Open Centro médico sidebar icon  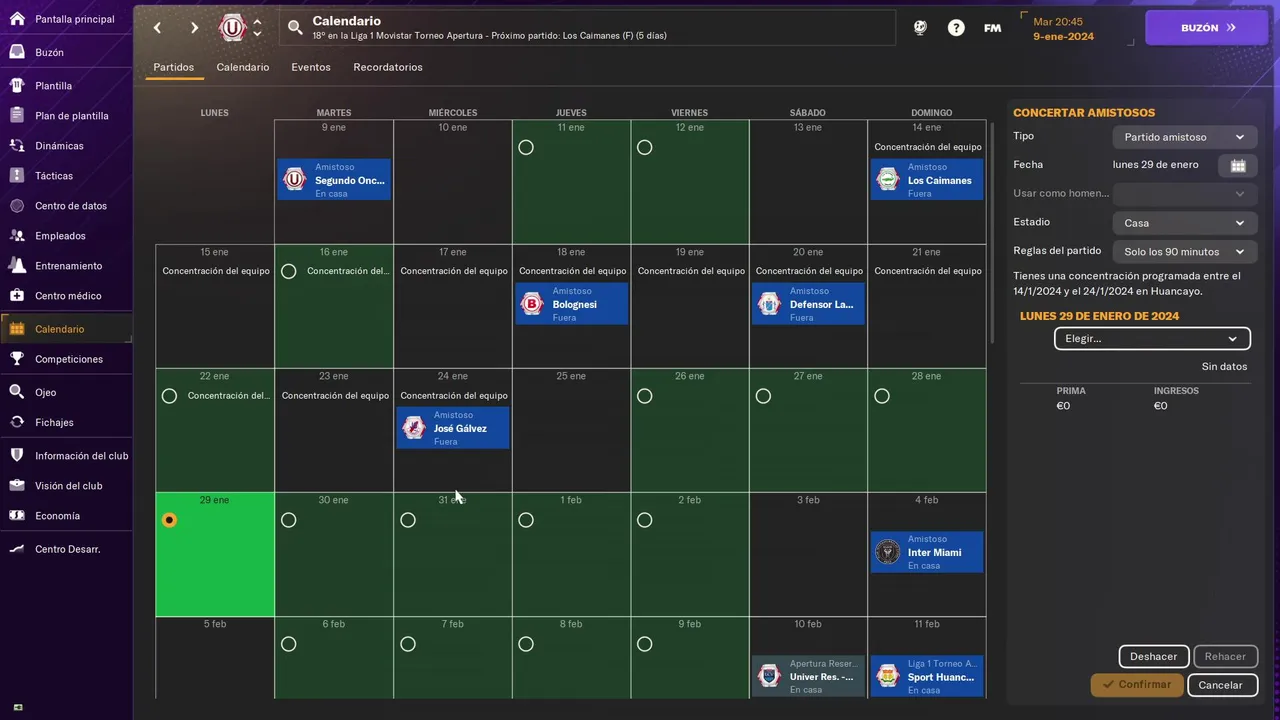click(x=17, y=296)
